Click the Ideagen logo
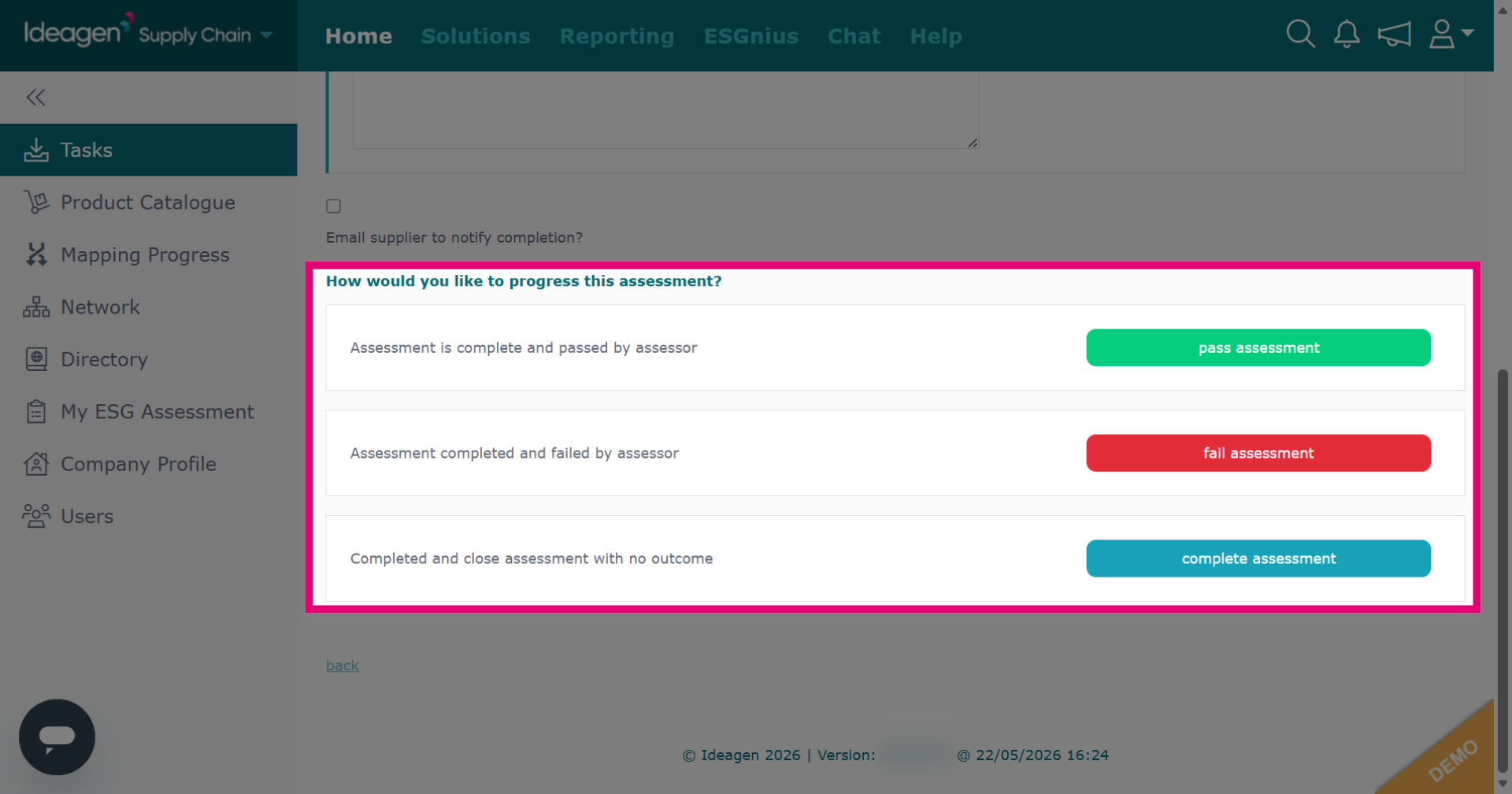The height and width of the screenshot is (794, 1512). [79, 32]
